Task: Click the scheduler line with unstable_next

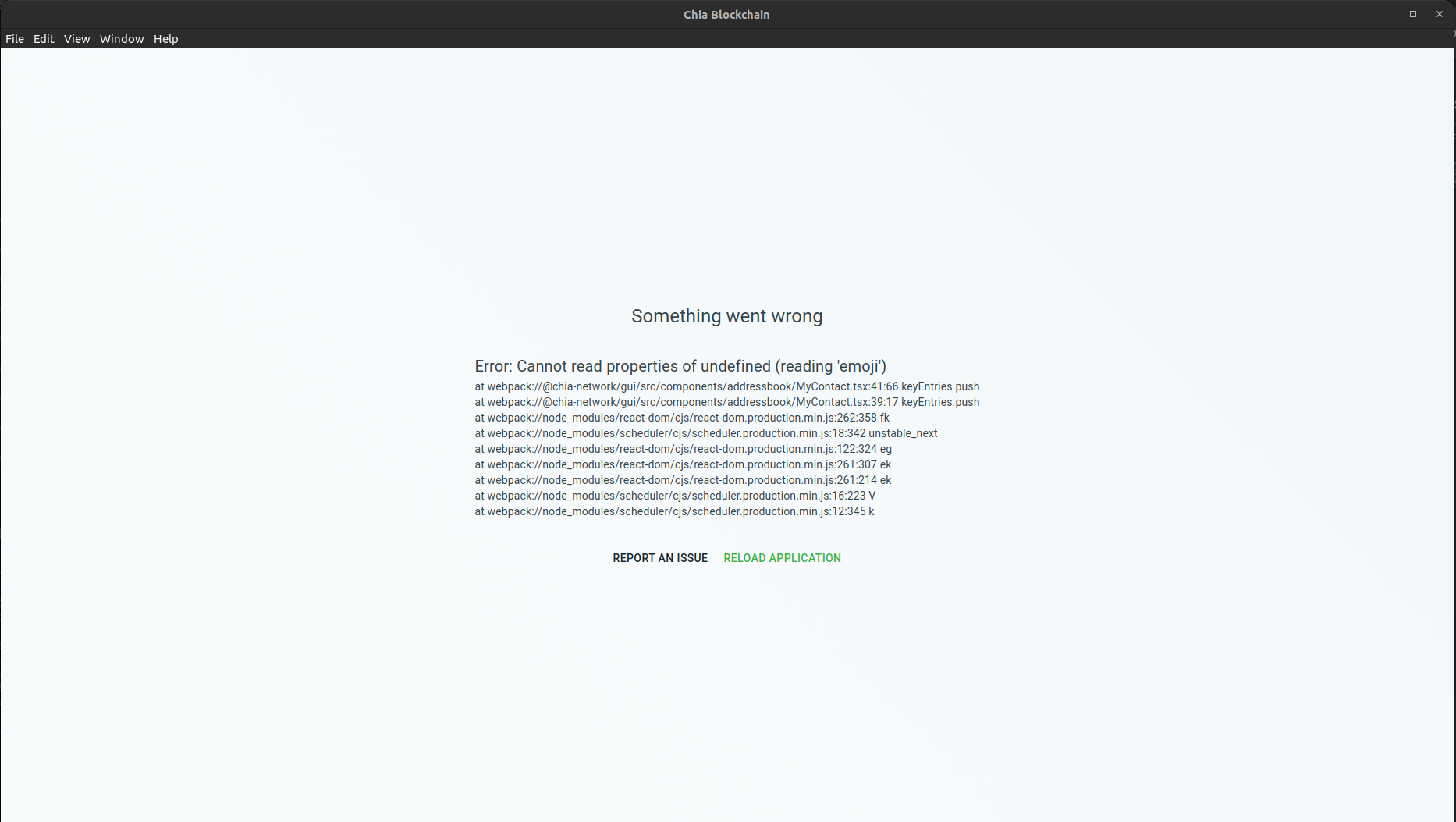Action: tap(705, 433)
